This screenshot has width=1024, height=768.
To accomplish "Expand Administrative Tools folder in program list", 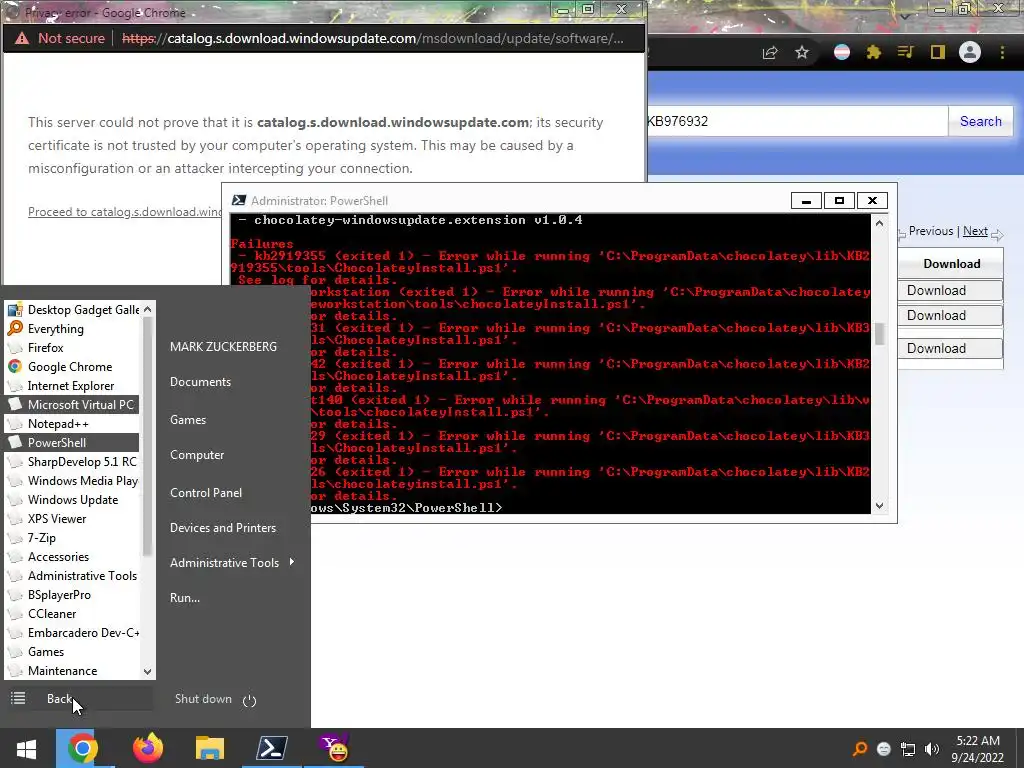I will (73, 575).
